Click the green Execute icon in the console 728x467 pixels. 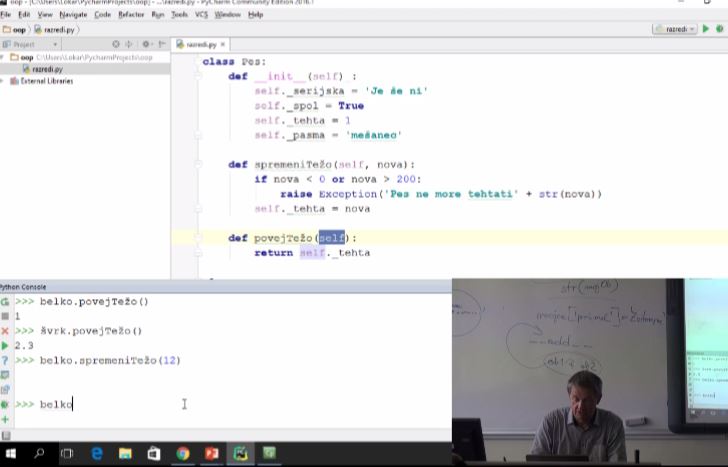coord(5,345)
